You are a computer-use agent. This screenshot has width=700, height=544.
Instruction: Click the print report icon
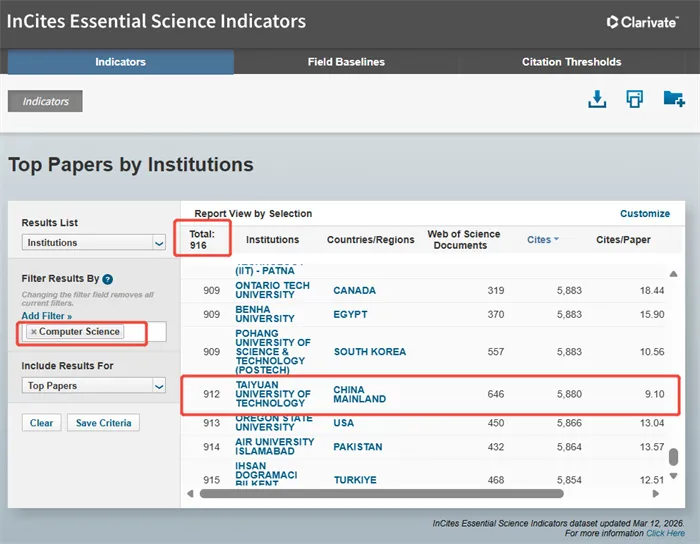[x=634, y=99]
